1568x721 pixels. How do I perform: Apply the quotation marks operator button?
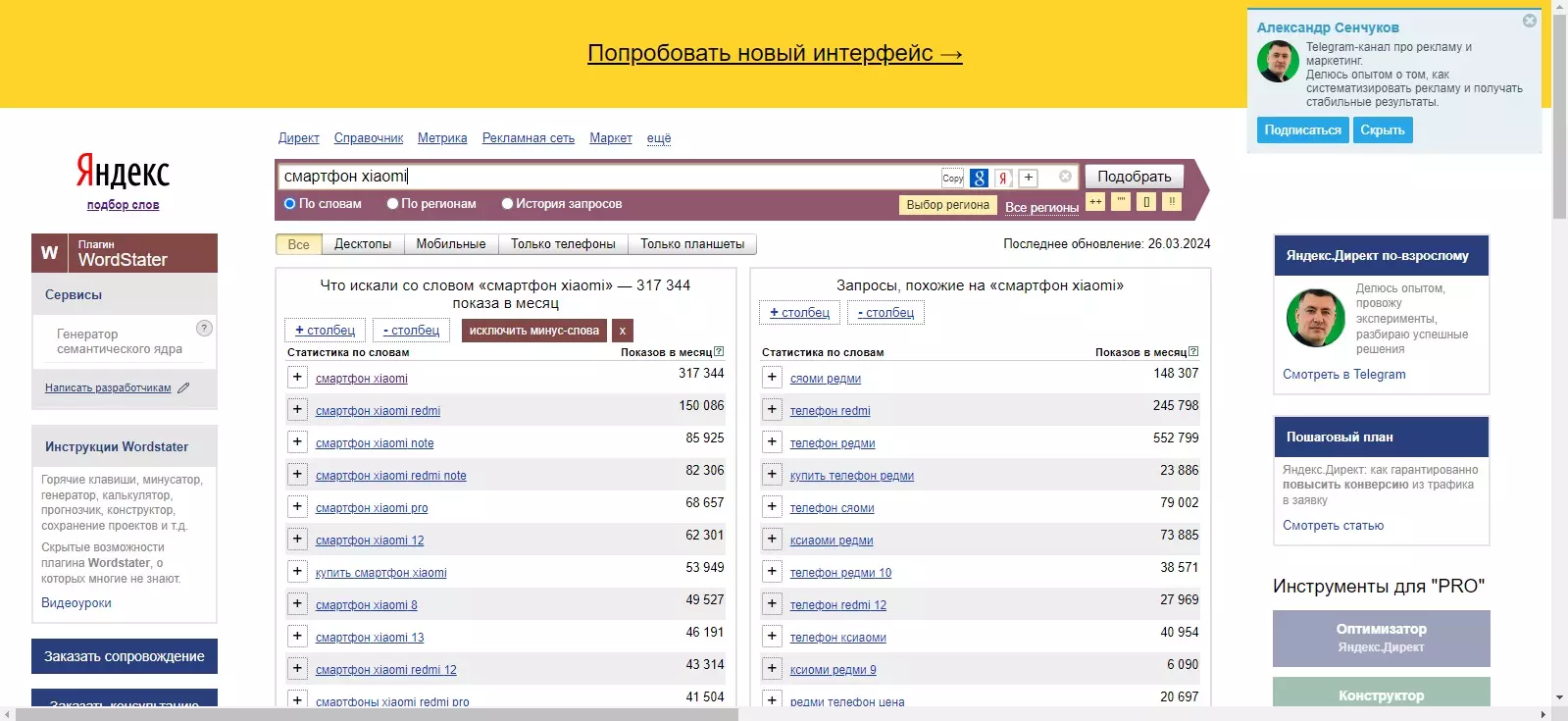pos(1121,201)
